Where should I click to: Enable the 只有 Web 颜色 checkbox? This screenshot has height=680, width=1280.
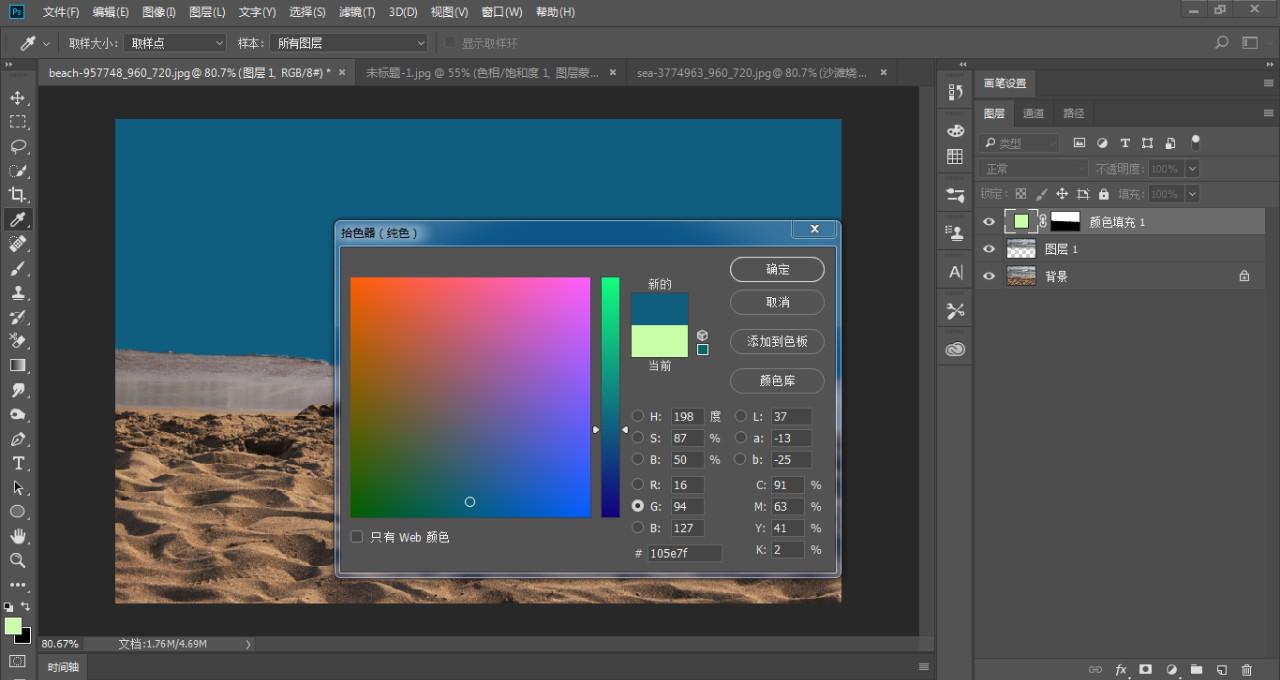click(357, 537)
